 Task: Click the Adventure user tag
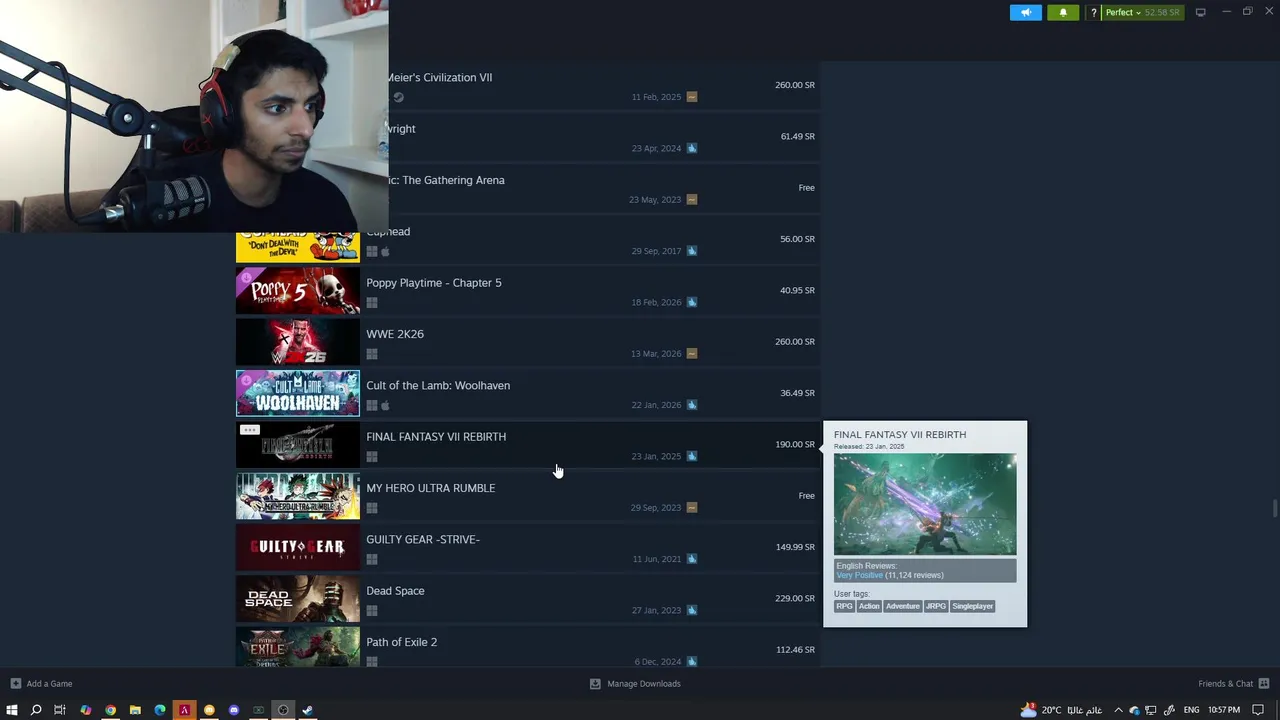point(902,606)
